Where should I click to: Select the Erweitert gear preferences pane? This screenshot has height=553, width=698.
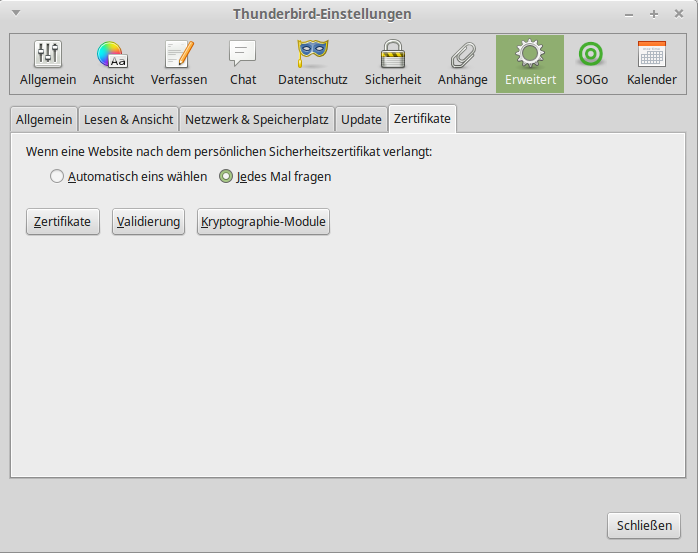click(530, 64)
